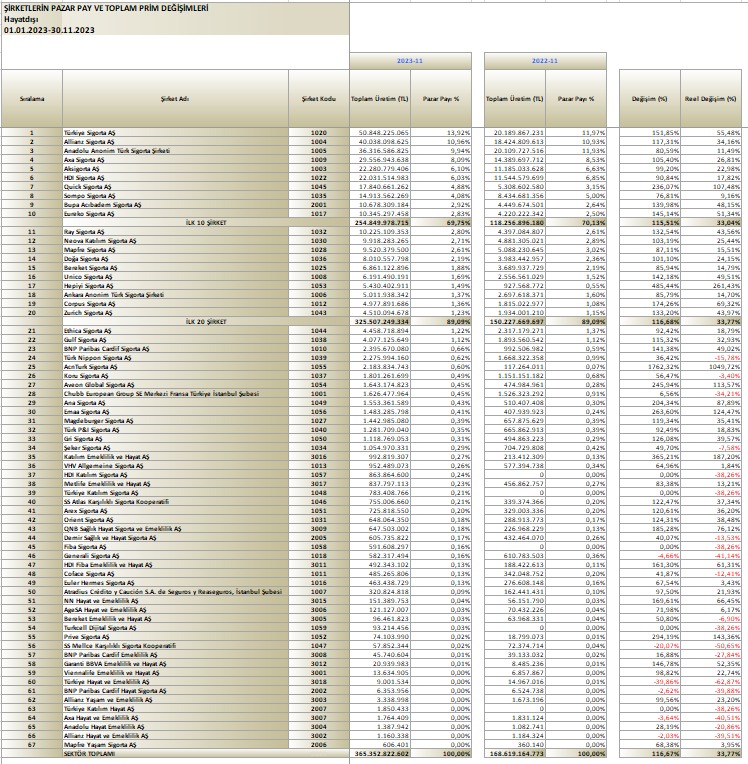Select first-twenty subtotal '325.507.249.334'

[380, 322]
